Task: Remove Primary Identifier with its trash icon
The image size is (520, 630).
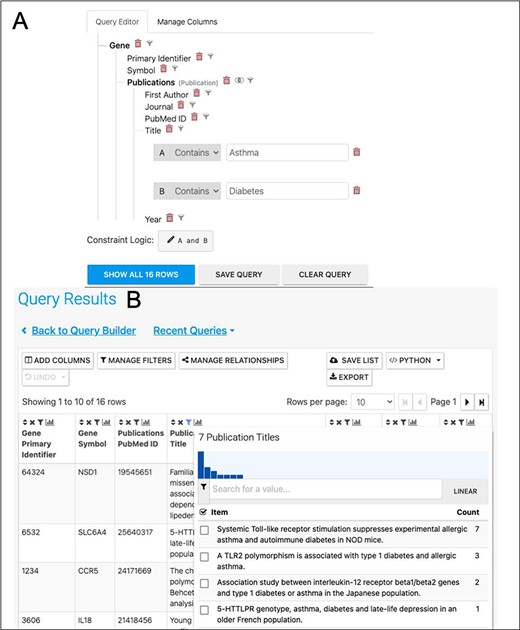Action: pyautogui.click(x=199, y=56)
